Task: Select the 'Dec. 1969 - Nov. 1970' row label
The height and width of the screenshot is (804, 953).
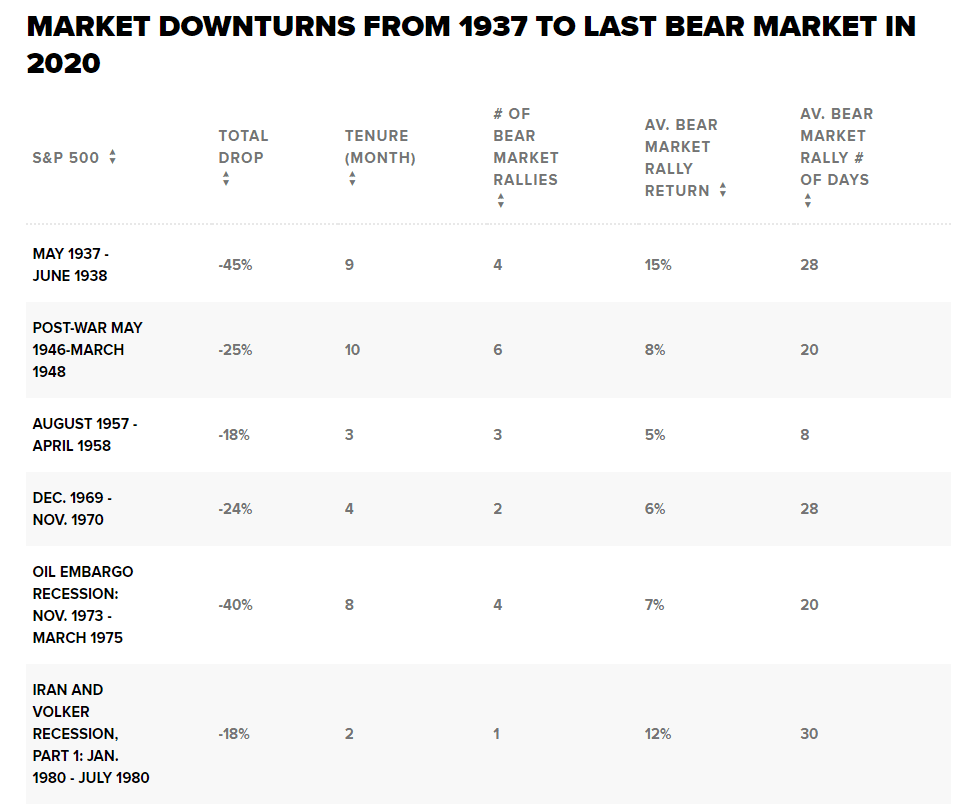Action: coord(73,509)
